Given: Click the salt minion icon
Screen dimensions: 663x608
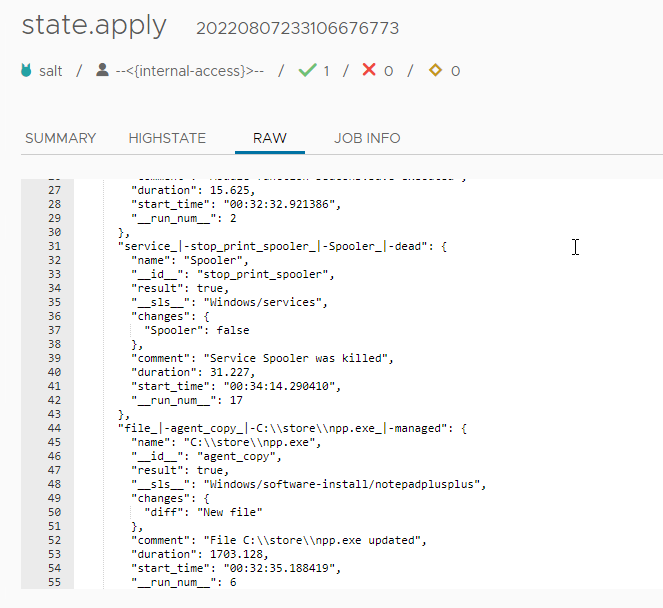Looking at the screenshot, I should (x=26, y=70).
